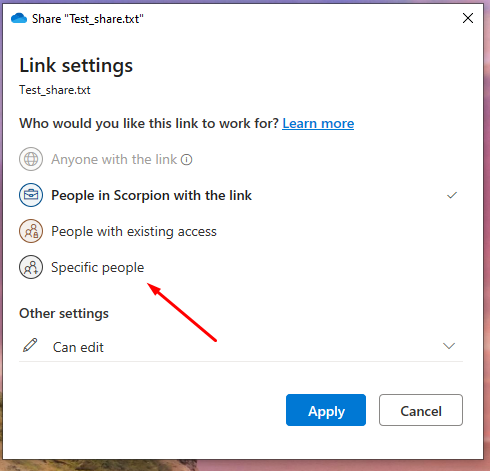Open the Can edit permission dropdown

click(x=241, y=347)
